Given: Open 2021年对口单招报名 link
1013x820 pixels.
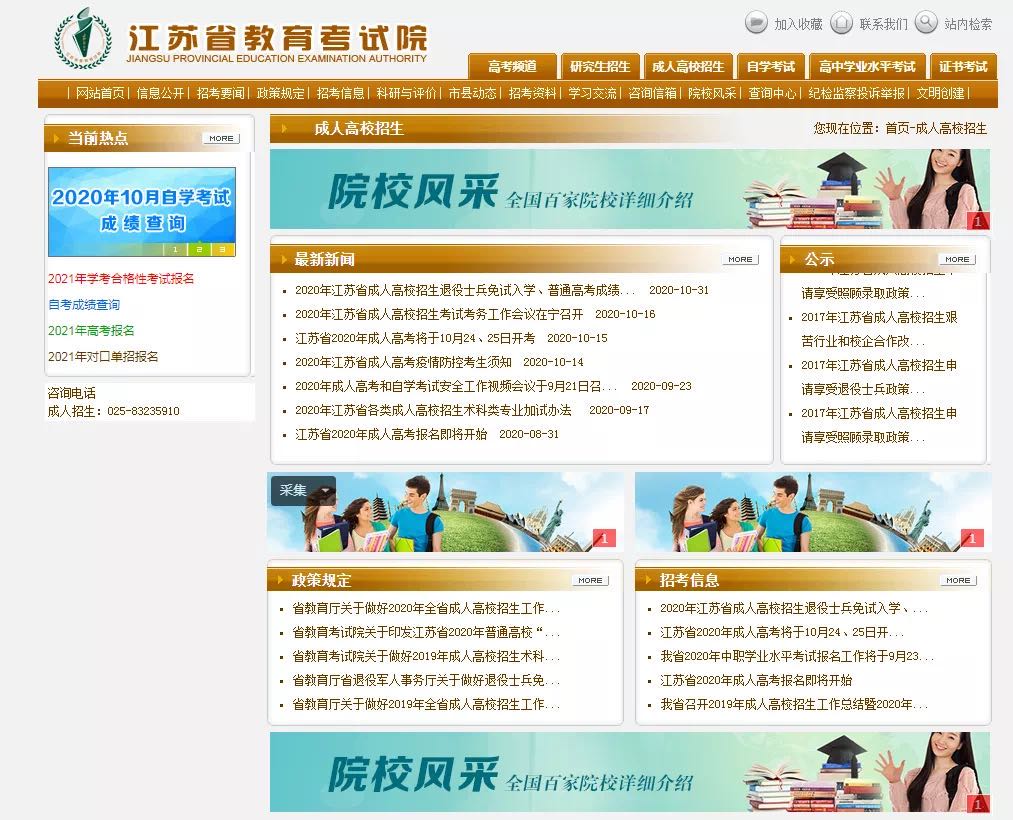Looking at the screenshot, I should tap(103, 356).
